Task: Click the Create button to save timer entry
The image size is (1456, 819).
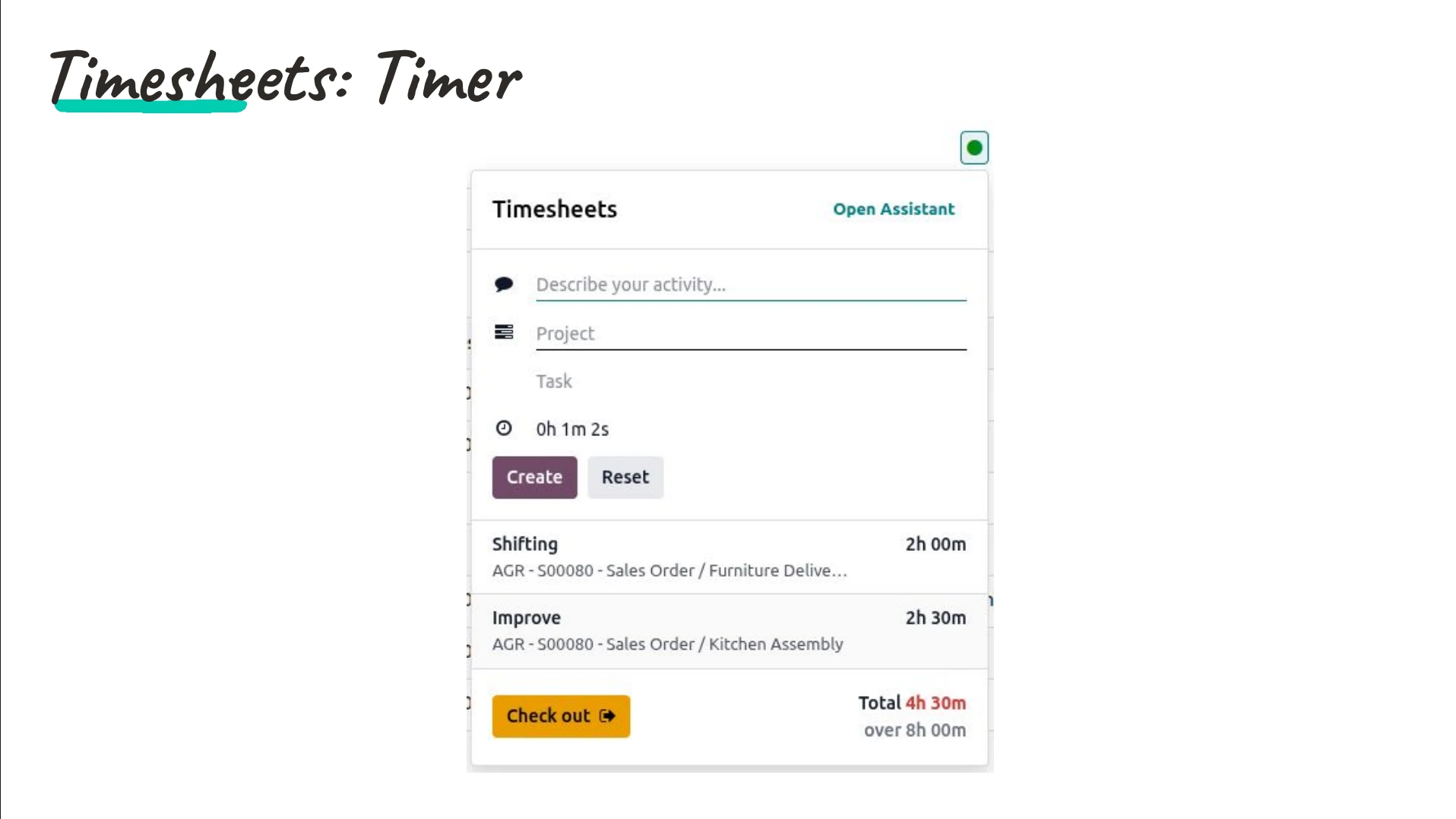Action: tap(534, 477)
